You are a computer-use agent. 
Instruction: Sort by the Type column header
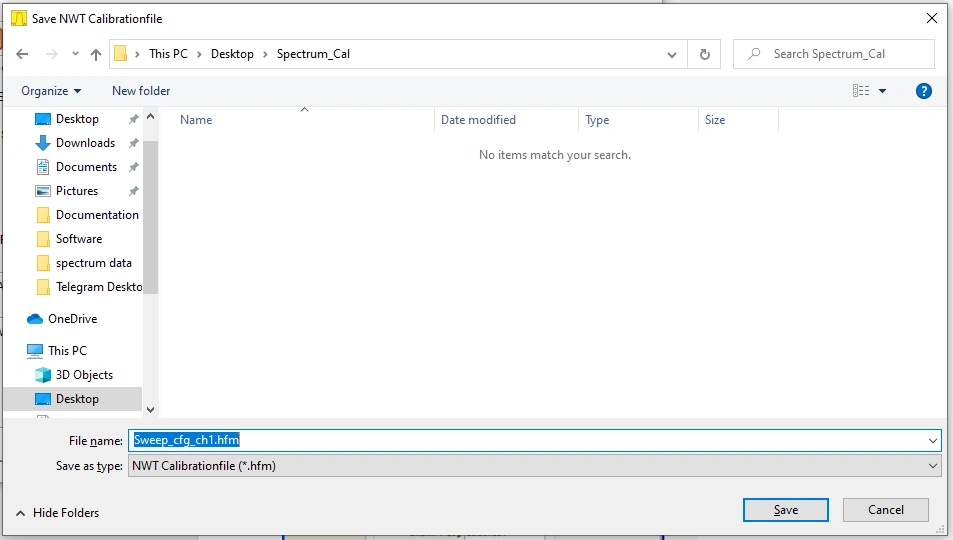[x=638, y=120]
